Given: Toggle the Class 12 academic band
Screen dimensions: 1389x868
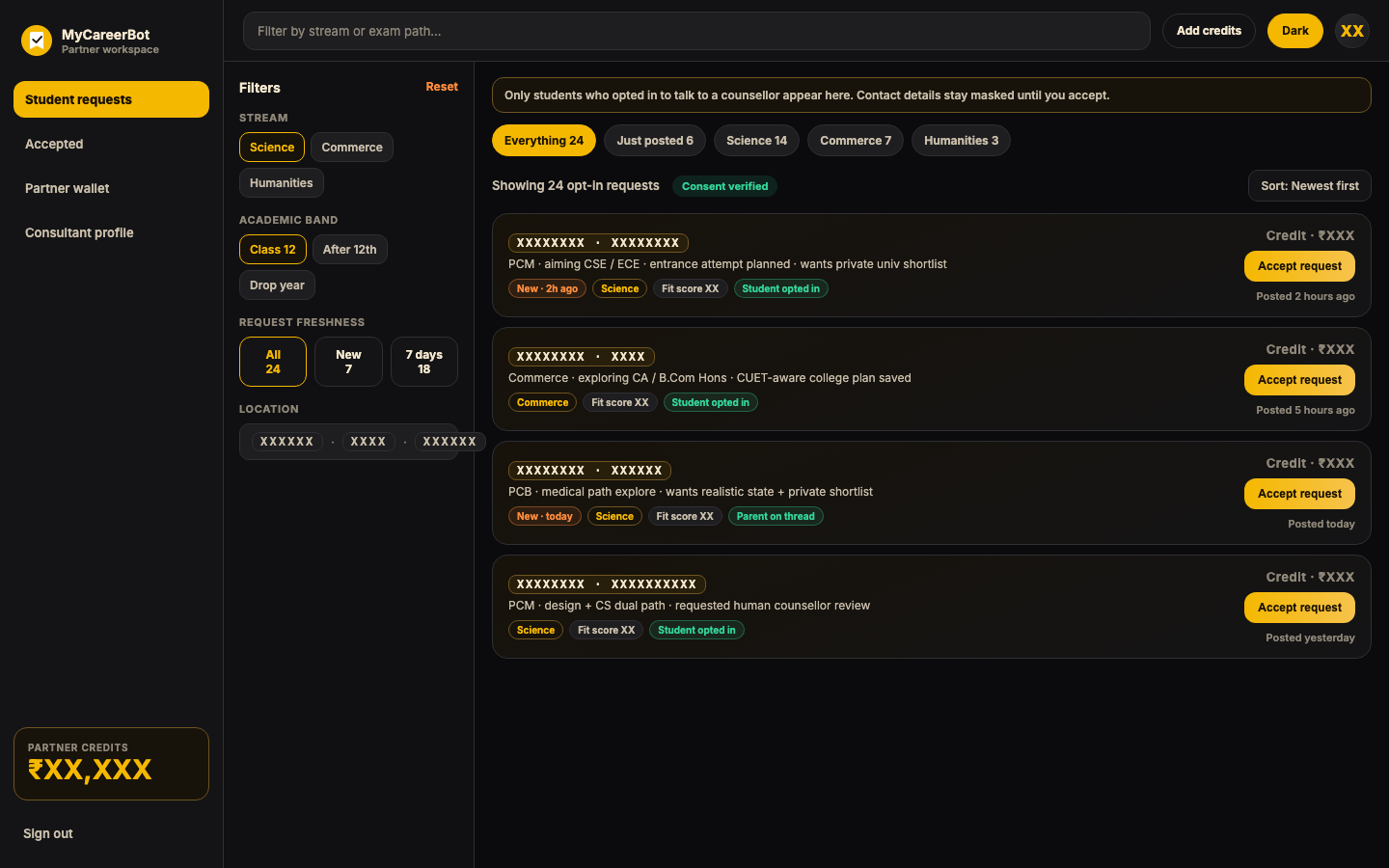Looking at the screenshot, I should 273,249.
